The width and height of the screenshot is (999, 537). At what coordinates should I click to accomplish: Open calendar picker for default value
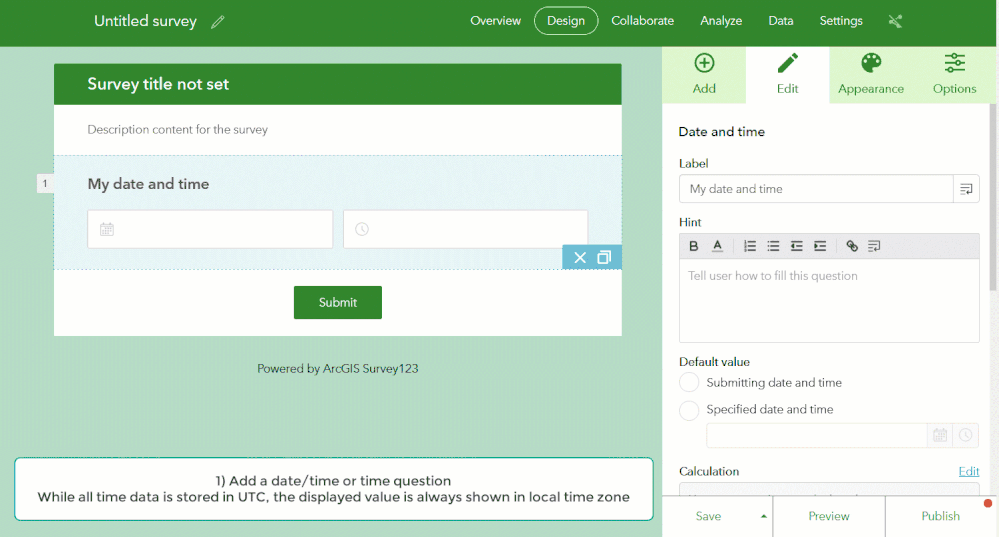(940, 436)
